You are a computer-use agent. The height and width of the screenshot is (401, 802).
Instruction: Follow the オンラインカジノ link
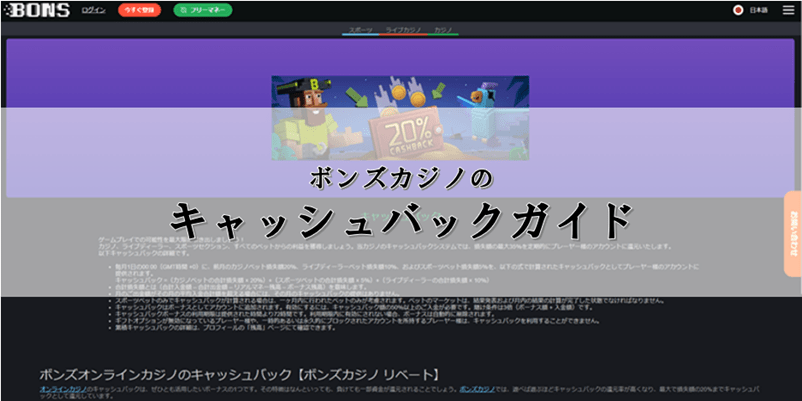coord(63,390)
